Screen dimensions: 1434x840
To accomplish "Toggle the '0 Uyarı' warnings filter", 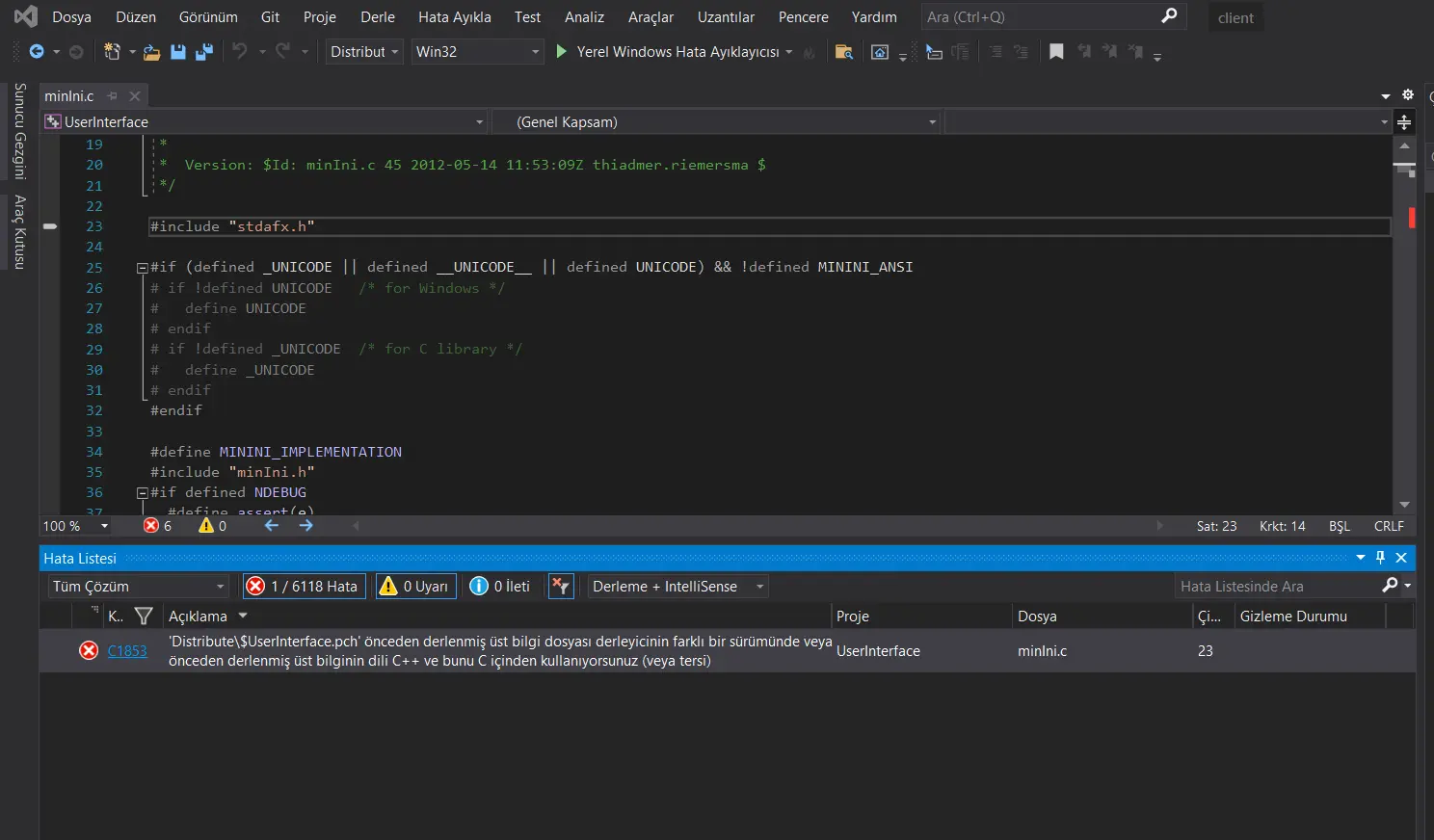I will 414,587.
